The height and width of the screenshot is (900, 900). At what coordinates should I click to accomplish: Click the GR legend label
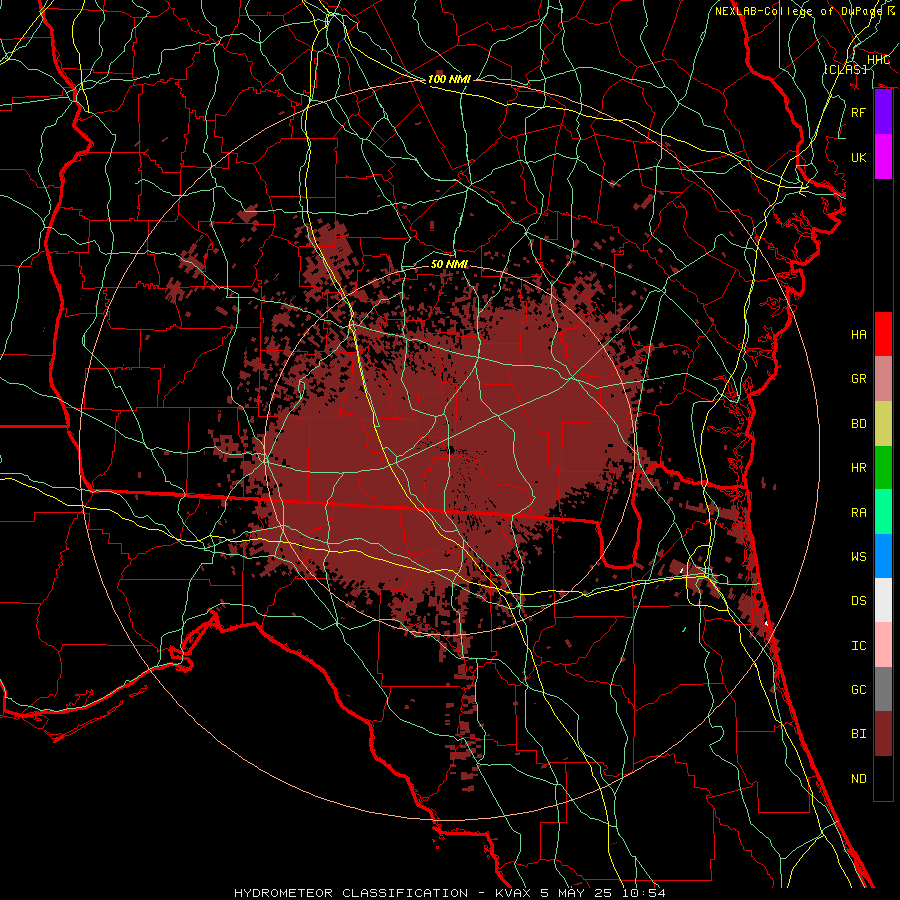859,379
